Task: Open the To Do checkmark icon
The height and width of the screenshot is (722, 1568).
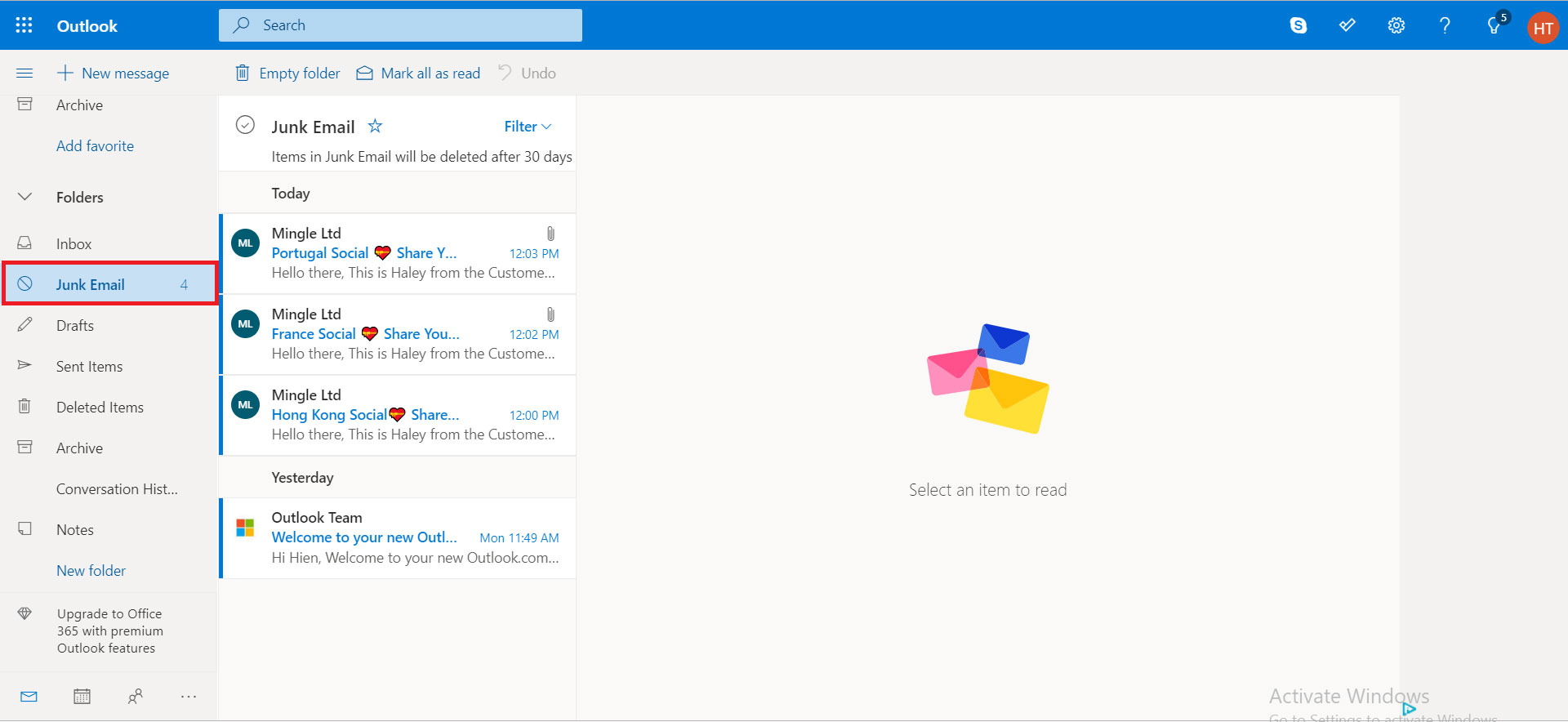Action: point(1347,25)
